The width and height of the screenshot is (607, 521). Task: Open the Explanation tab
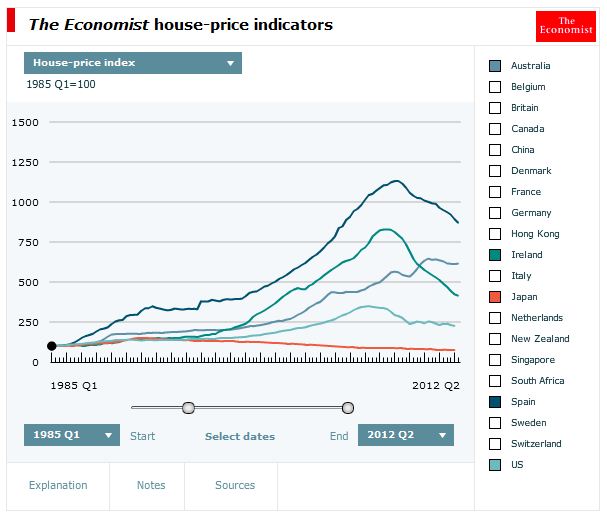click(58, 485)
